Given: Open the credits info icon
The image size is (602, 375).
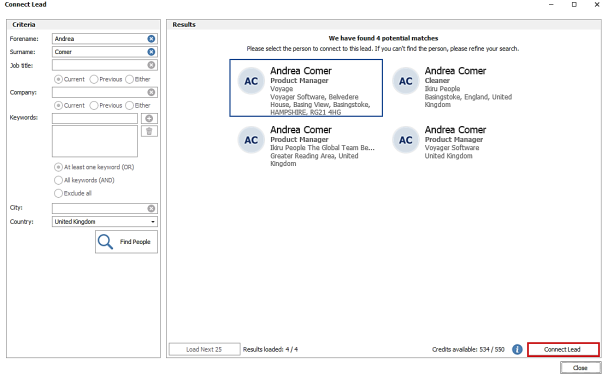Looking at the screenshot, I should click(517, 349).
